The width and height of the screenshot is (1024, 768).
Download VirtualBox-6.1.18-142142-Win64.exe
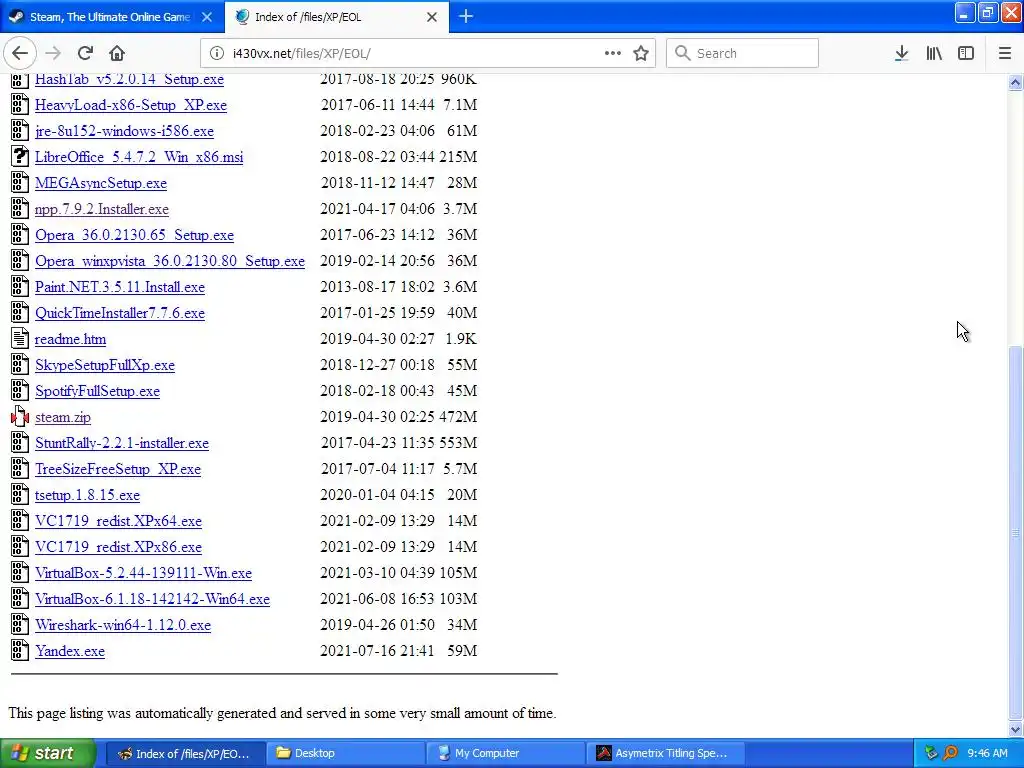pyautogui.click(x=152, y=600)
